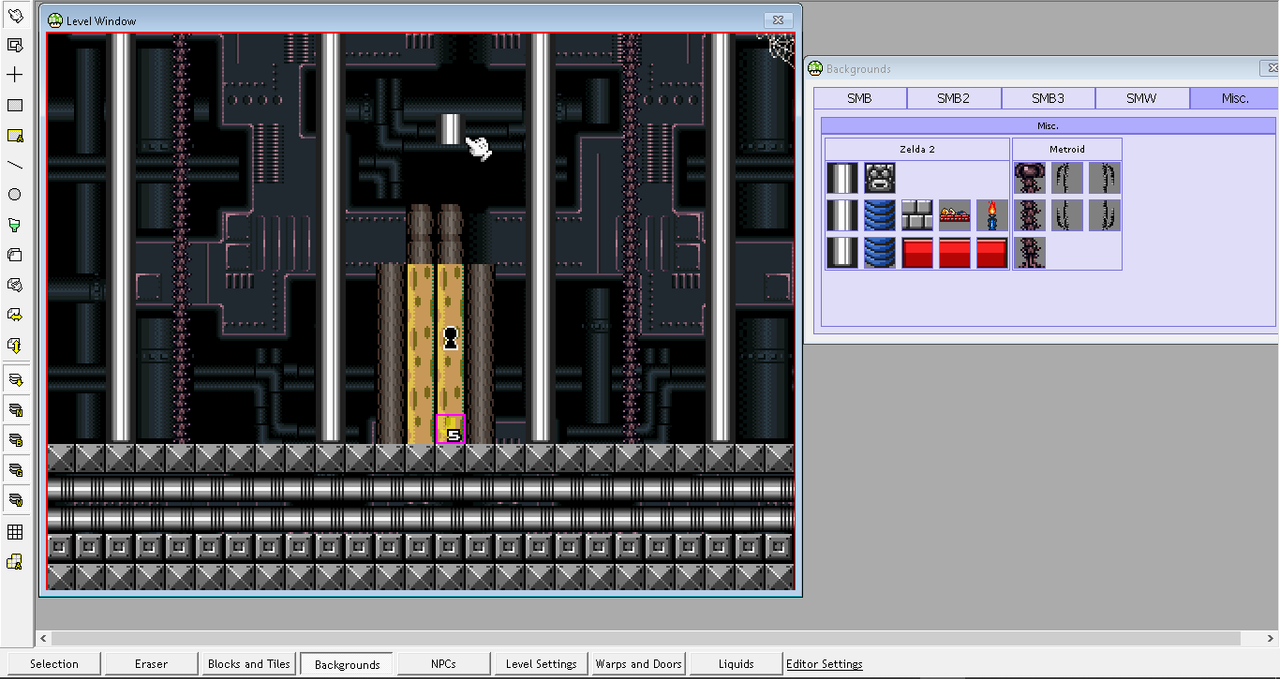The height and width of the screenshot is (679, 1280).
Task: Select the crosshair tool in left toolbar
Action: [15, 75]
